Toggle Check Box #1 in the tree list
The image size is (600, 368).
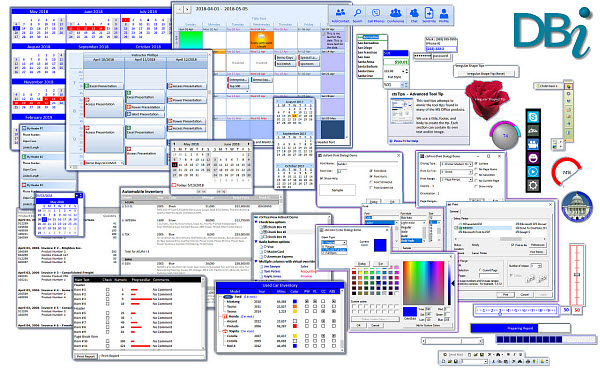click(x=264, y=227)
